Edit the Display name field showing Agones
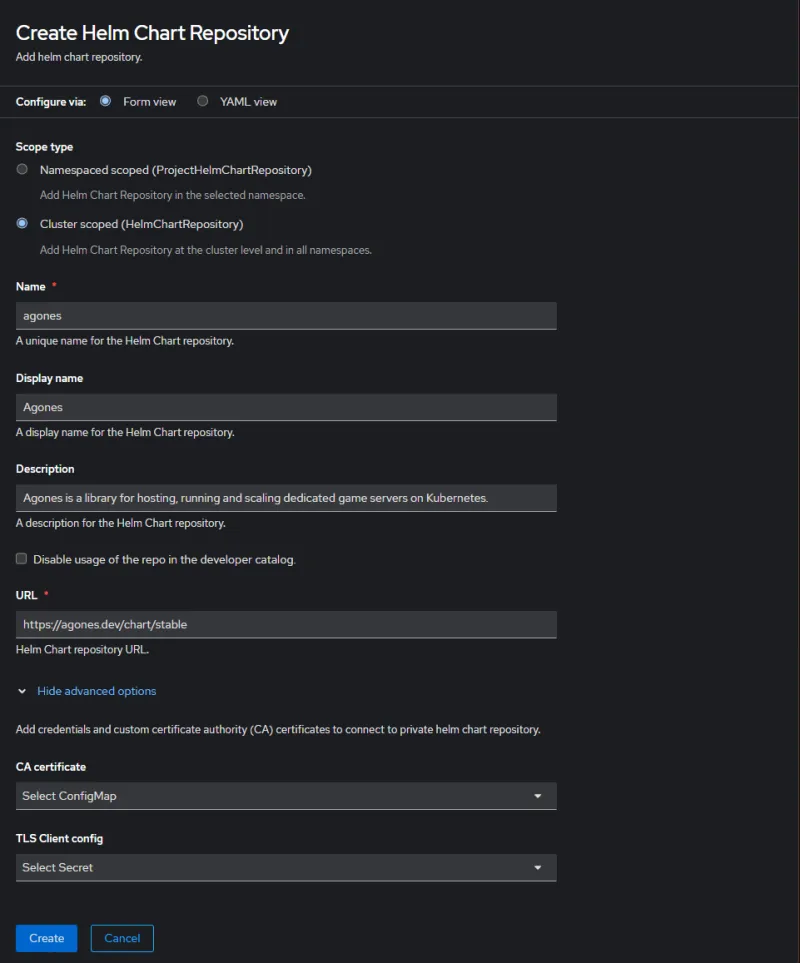This screenshot has width=800, height=963. [x=286, y=406]
